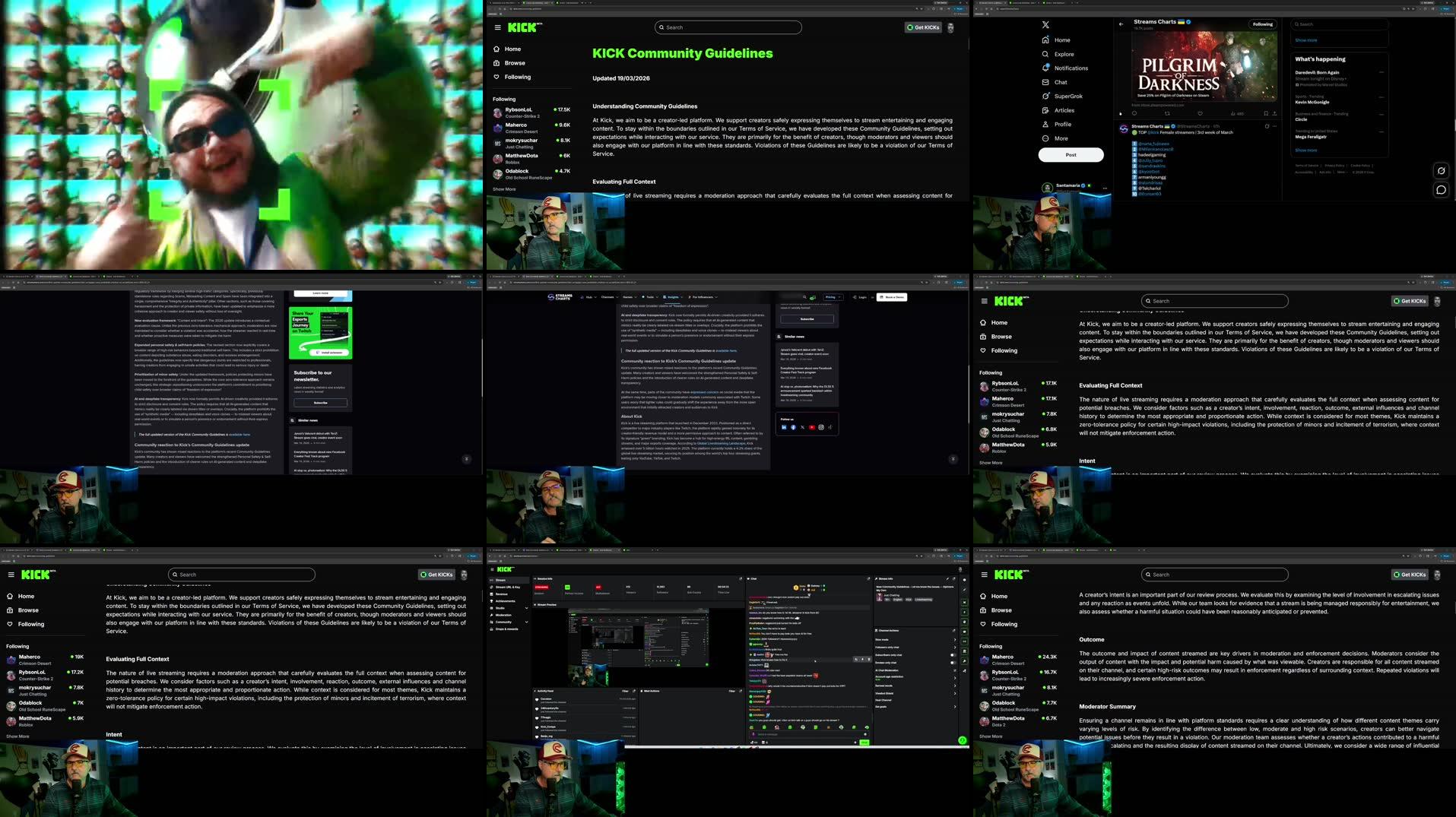
Task: Expand Show More under the Following list
Action: pos(503,189)
